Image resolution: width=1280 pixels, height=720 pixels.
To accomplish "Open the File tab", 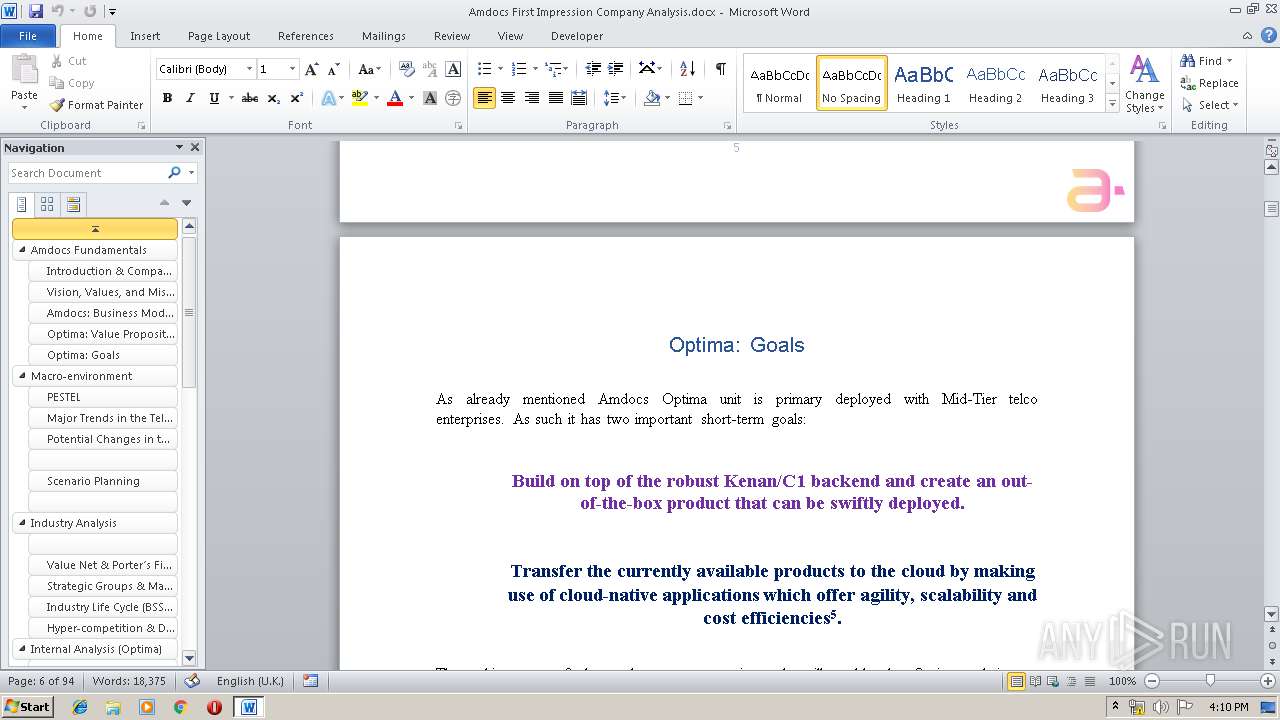I will click(28, 35).
